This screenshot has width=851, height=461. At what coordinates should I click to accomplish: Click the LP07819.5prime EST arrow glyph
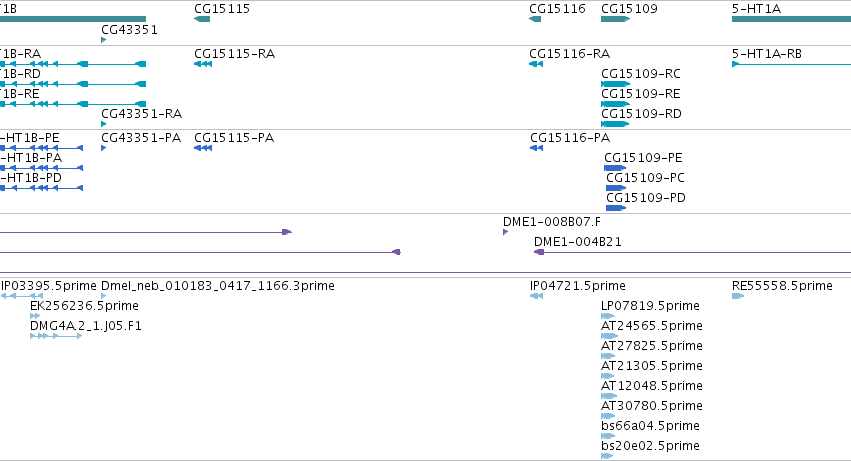(x=607, y=316)
